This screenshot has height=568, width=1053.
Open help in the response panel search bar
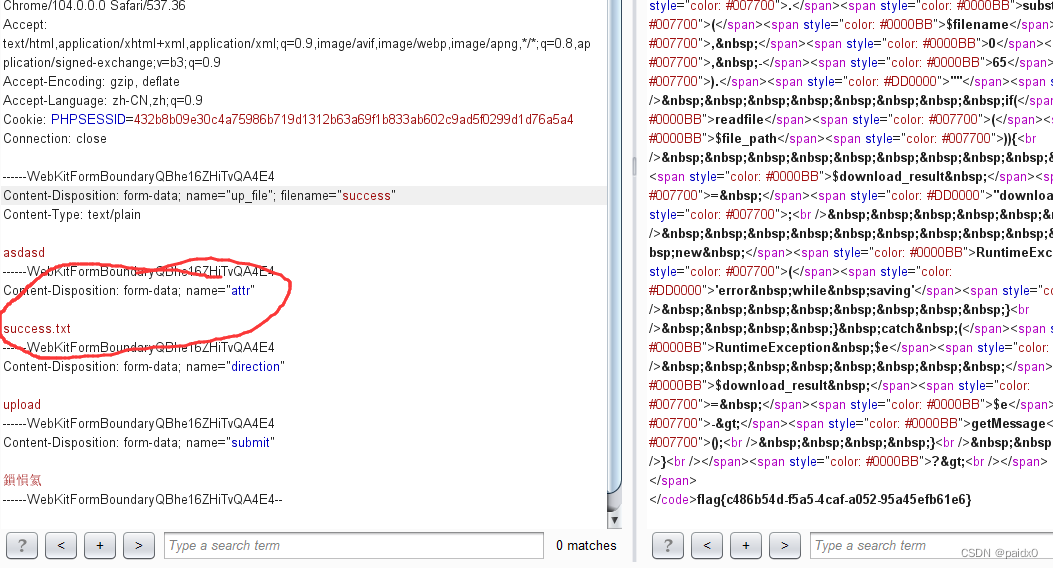(668, 545)
